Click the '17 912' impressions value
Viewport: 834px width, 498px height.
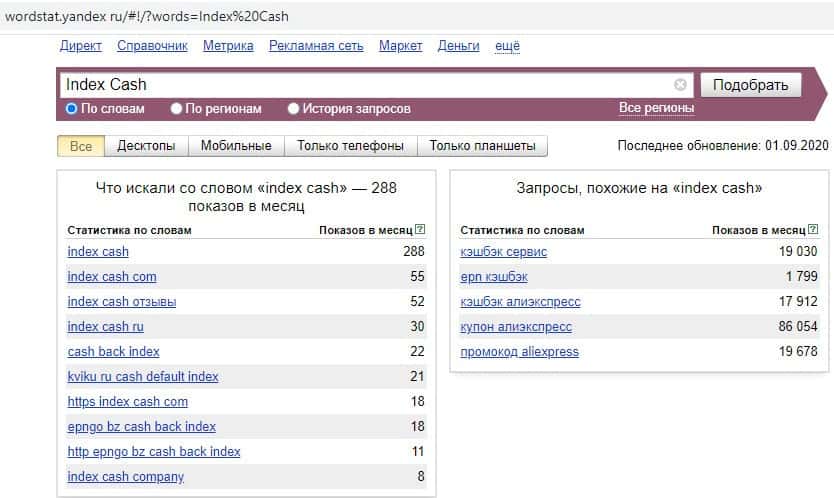coord(798,301)
